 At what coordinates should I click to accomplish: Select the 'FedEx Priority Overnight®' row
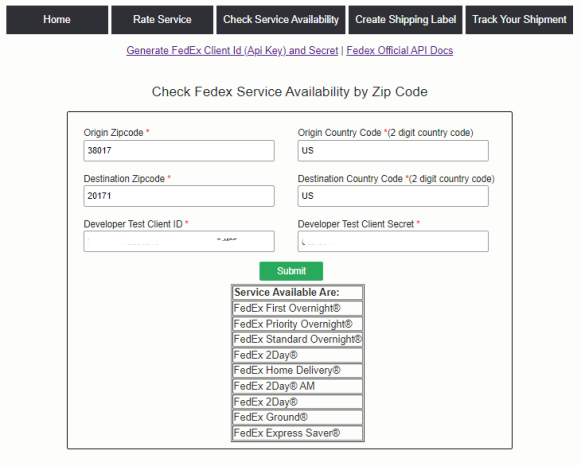click(298, 324)
